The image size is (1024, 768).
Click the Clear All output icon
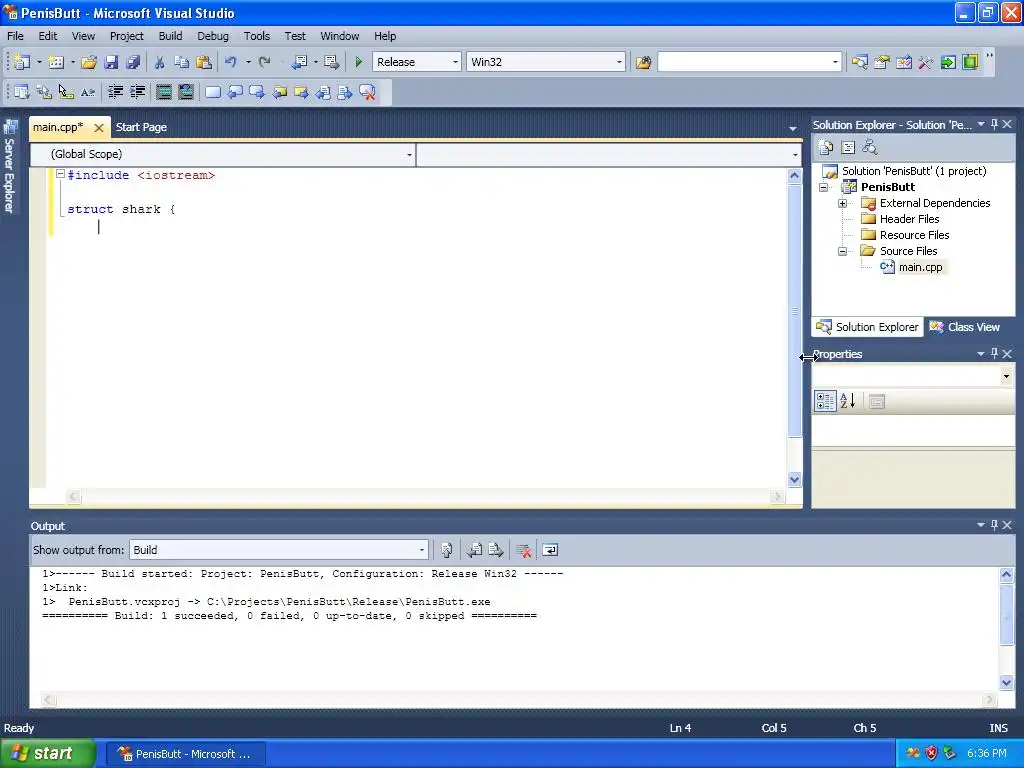[x=523, y=550]
